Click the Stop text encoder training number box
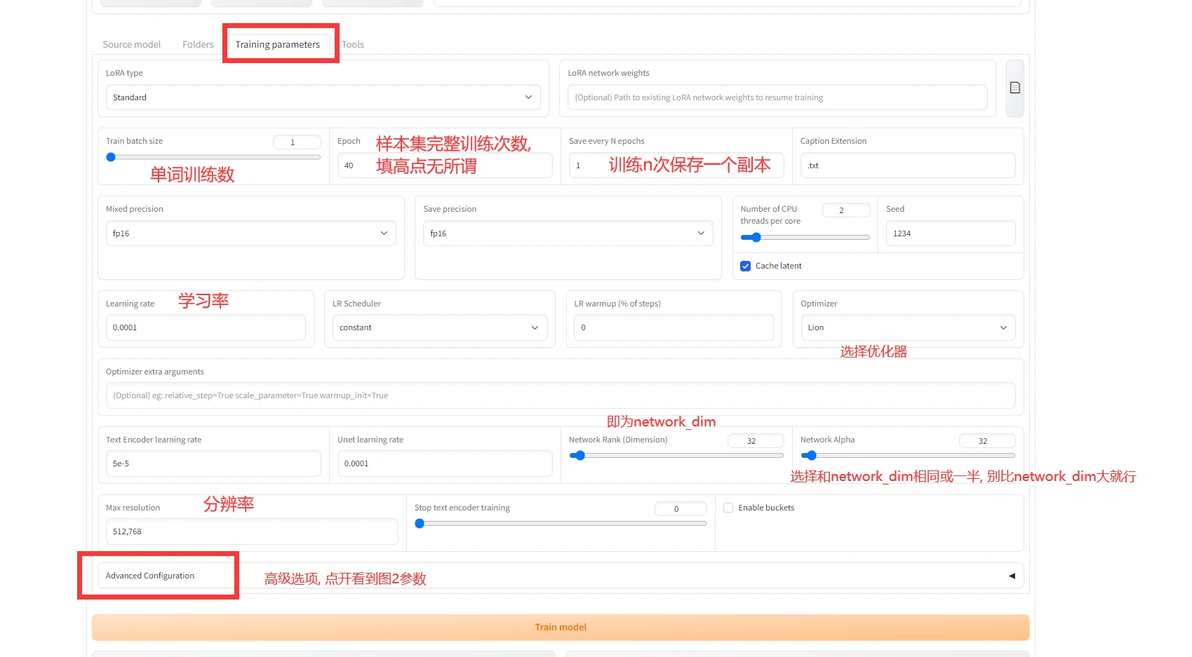This screenshot has width=1192, height=657. click(680, 509)
